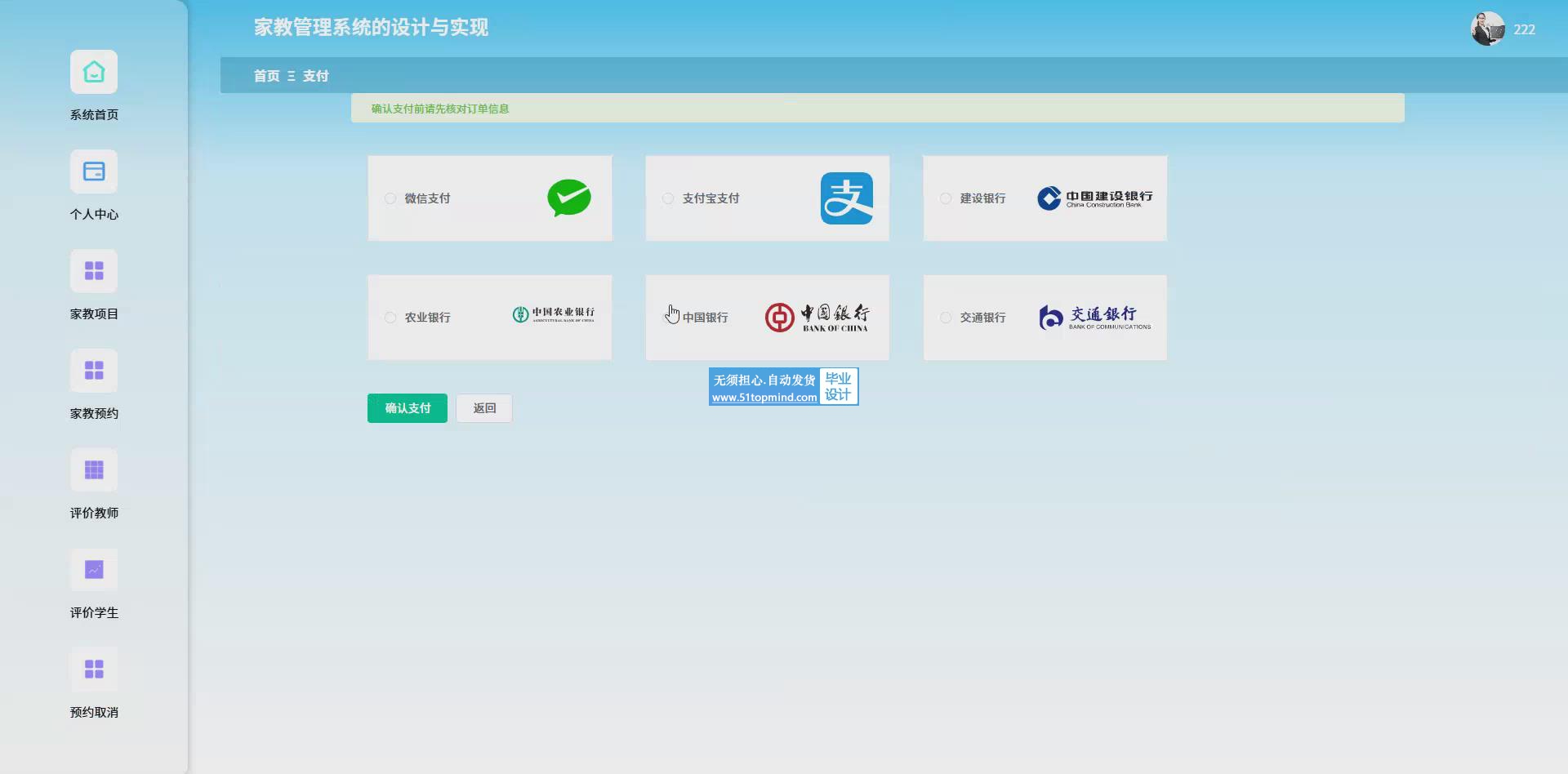Click the WeChat Pay green logo
This screenshot has height=774, width=1568.
(x=569, y=198)
